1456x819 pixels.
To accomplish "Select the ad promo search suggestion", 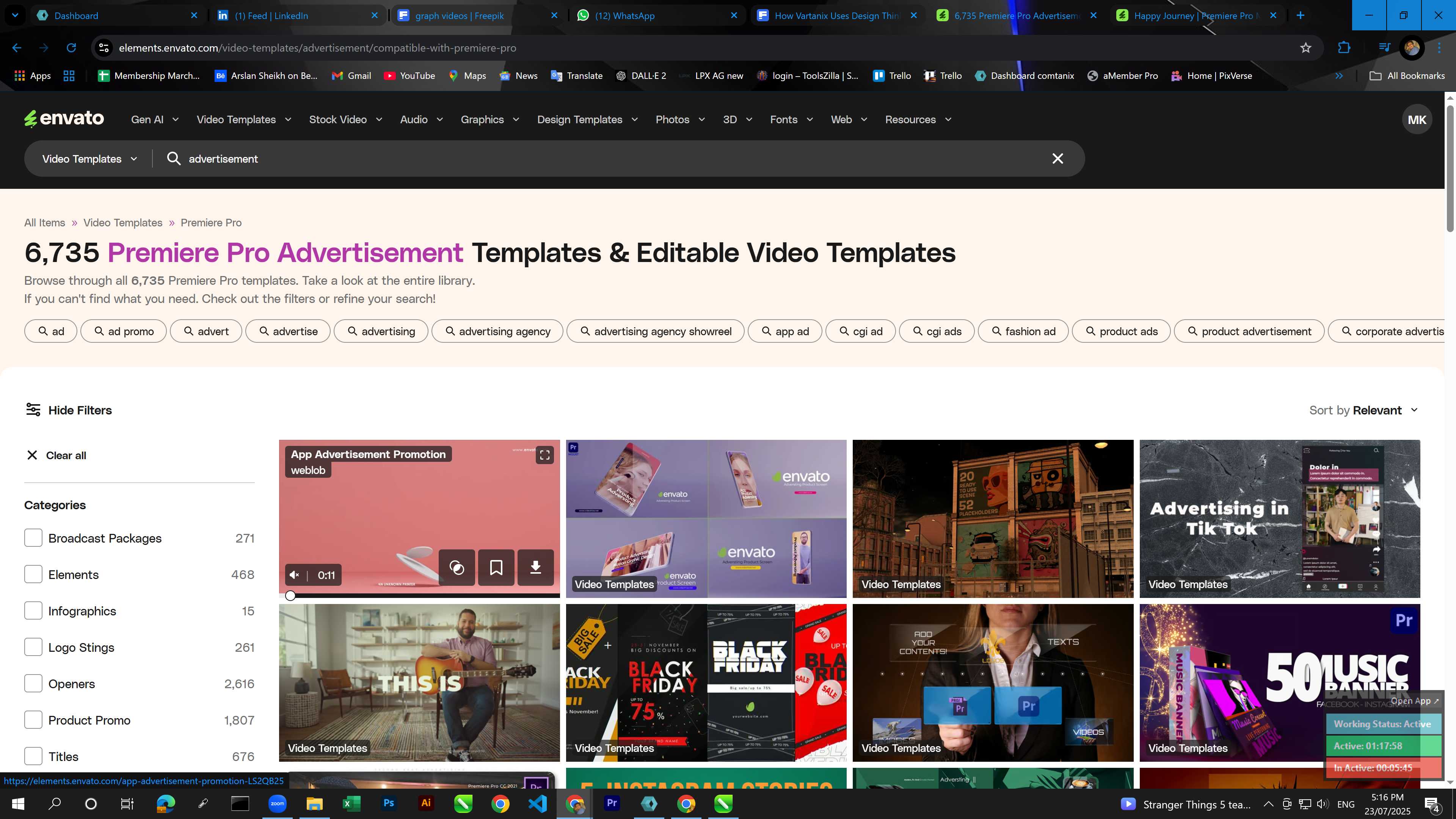I will 124,331.
